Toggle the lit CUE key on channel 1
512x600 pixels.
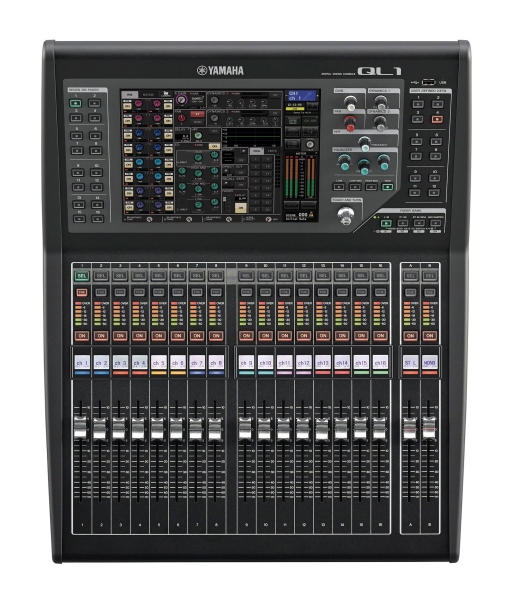pyautogui.click(x=82, y=292)
